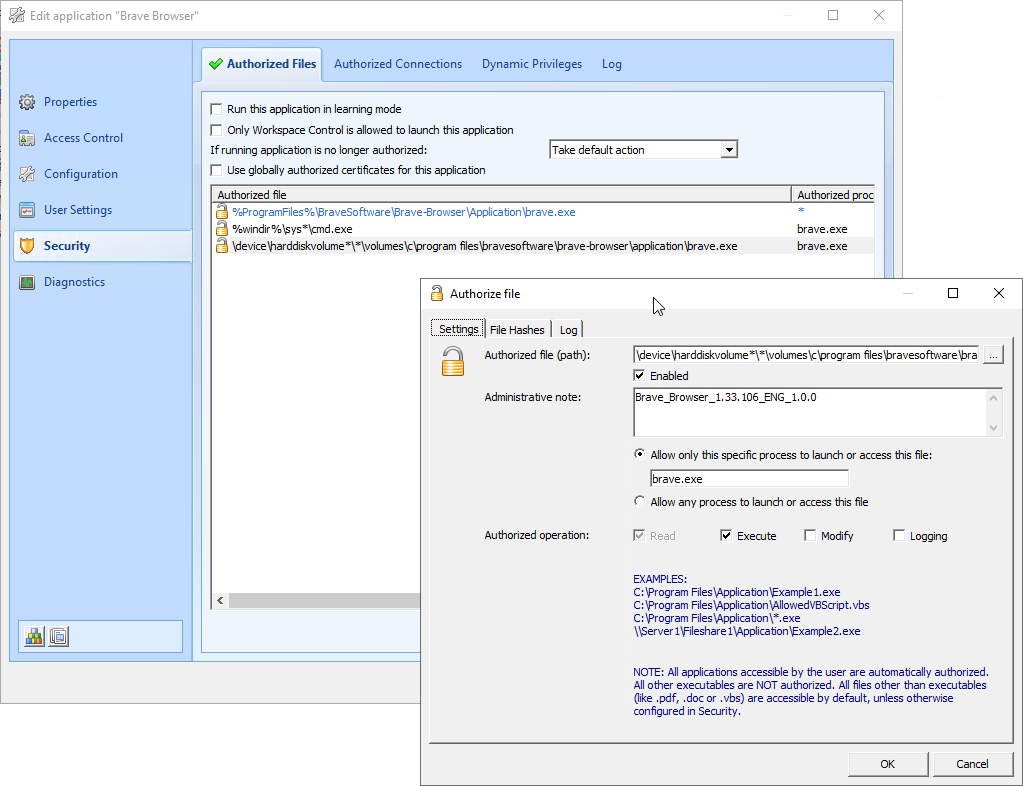Screen dimensions: 1023x786
Task: Enable Run this application in learning mode
Action: point(216,109)
